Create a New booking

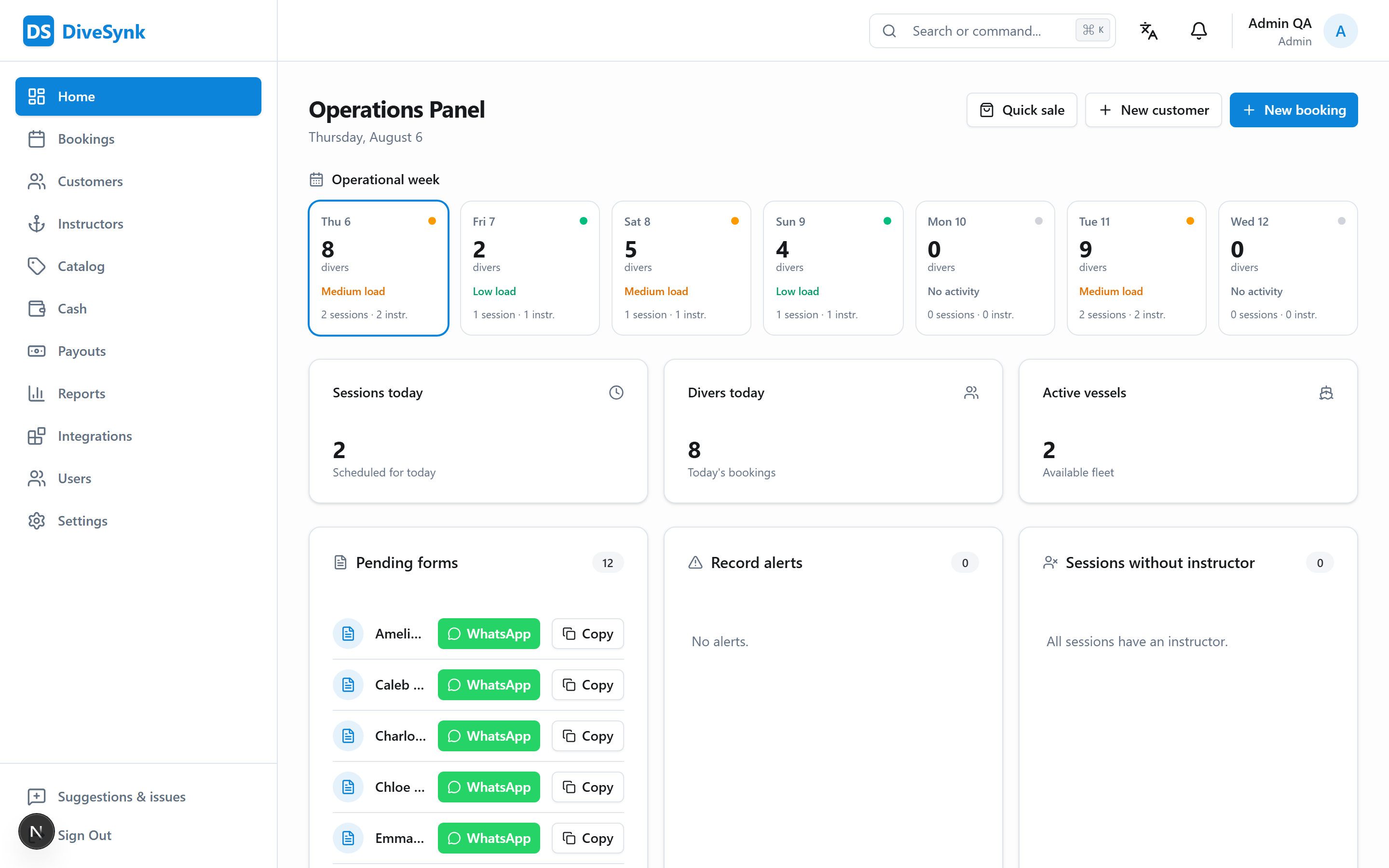[x=1293, y=110]
